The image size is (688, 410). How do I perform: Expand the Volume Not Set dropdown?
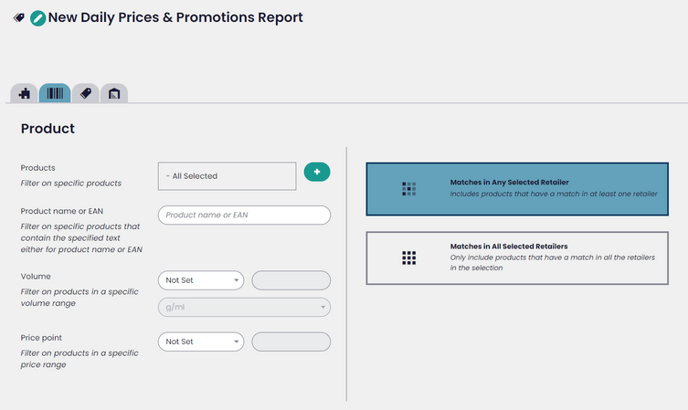click(x=201, y=280)
